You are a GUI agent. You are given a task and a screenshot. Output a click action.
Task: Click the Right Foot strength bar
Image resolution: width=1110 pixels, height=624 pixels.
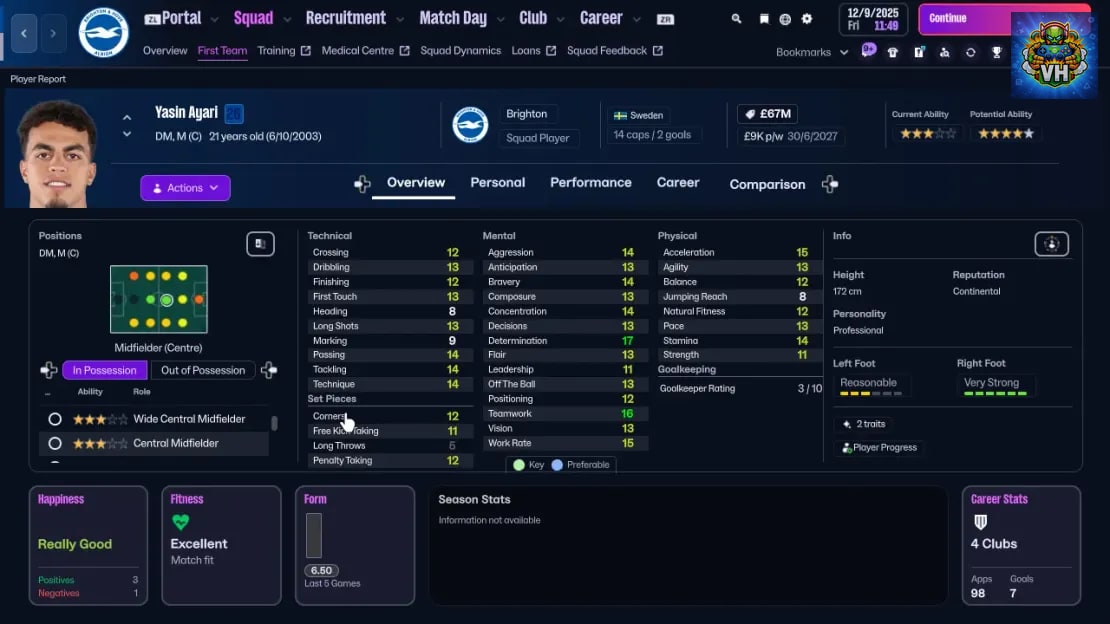995,393
